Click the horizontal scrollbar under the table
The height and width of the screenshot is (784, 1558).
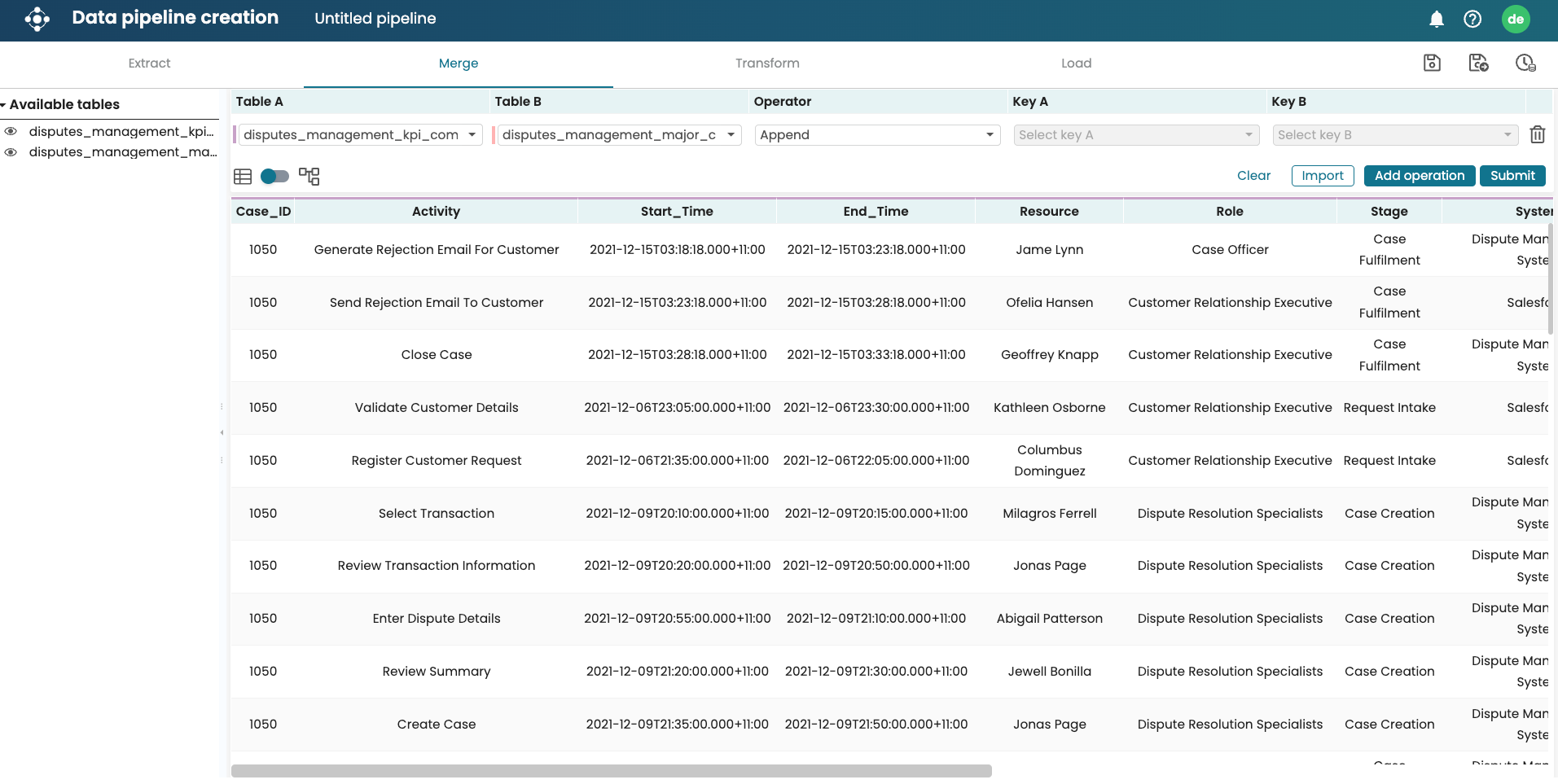coord(611,770)
